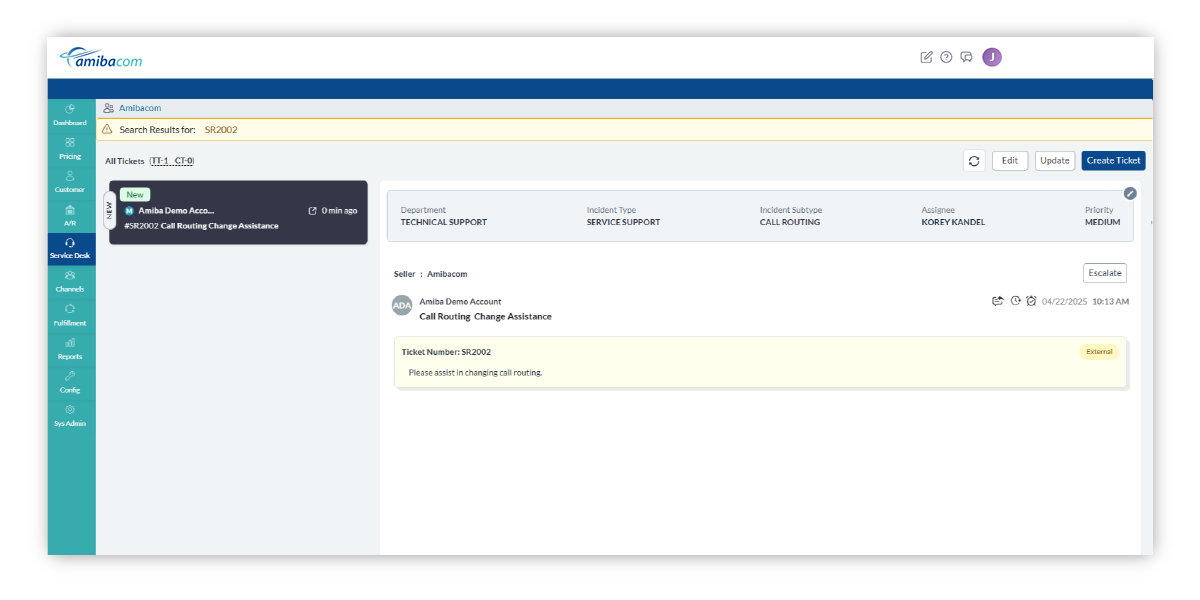Click the Create Ticket button
Viewport: 1200px width, 600px height.
(1113, 161)
